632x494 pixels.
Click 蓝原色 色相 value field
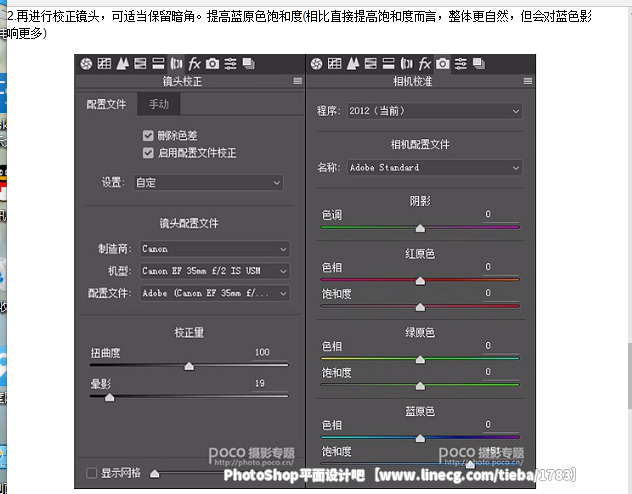click(500, 424)
